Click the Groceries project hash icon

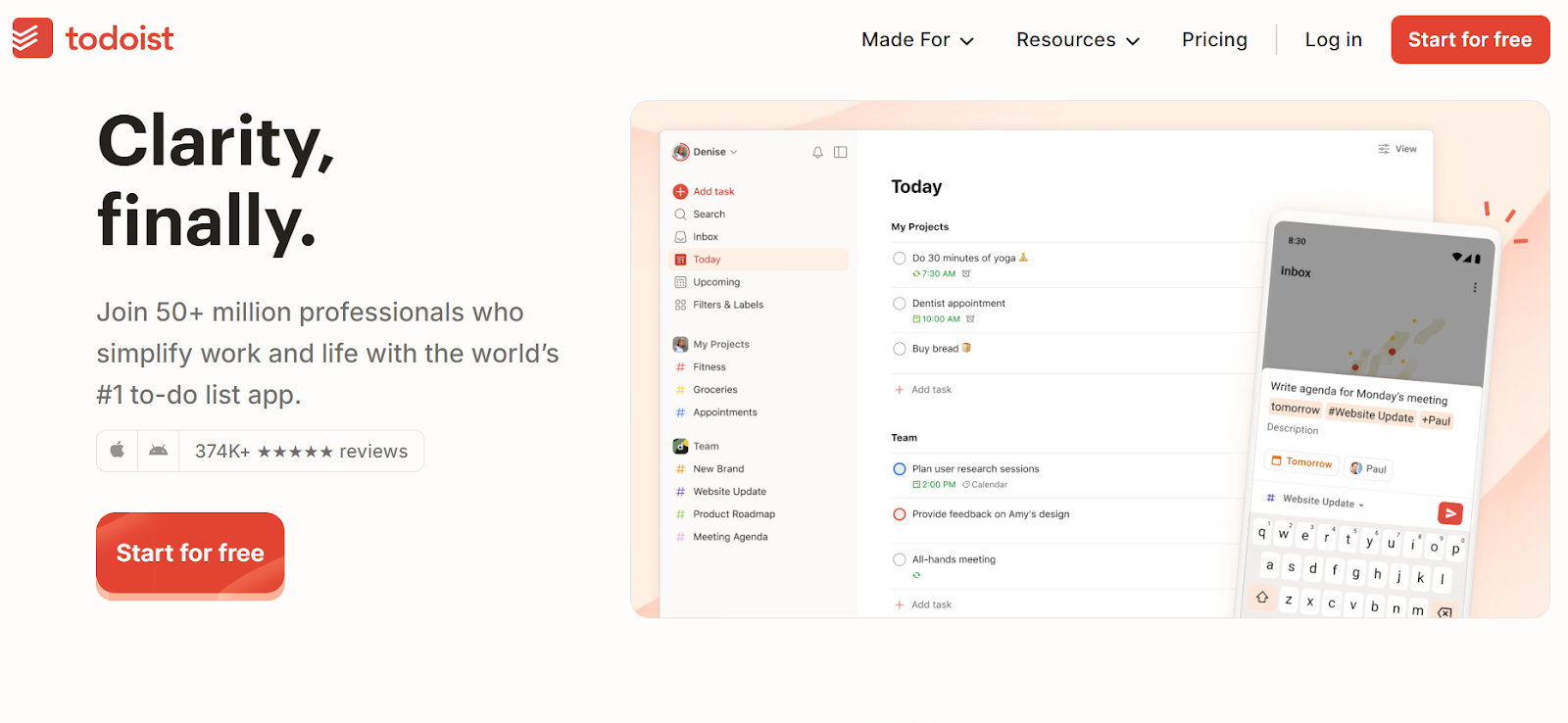click(x=680, y=390)
